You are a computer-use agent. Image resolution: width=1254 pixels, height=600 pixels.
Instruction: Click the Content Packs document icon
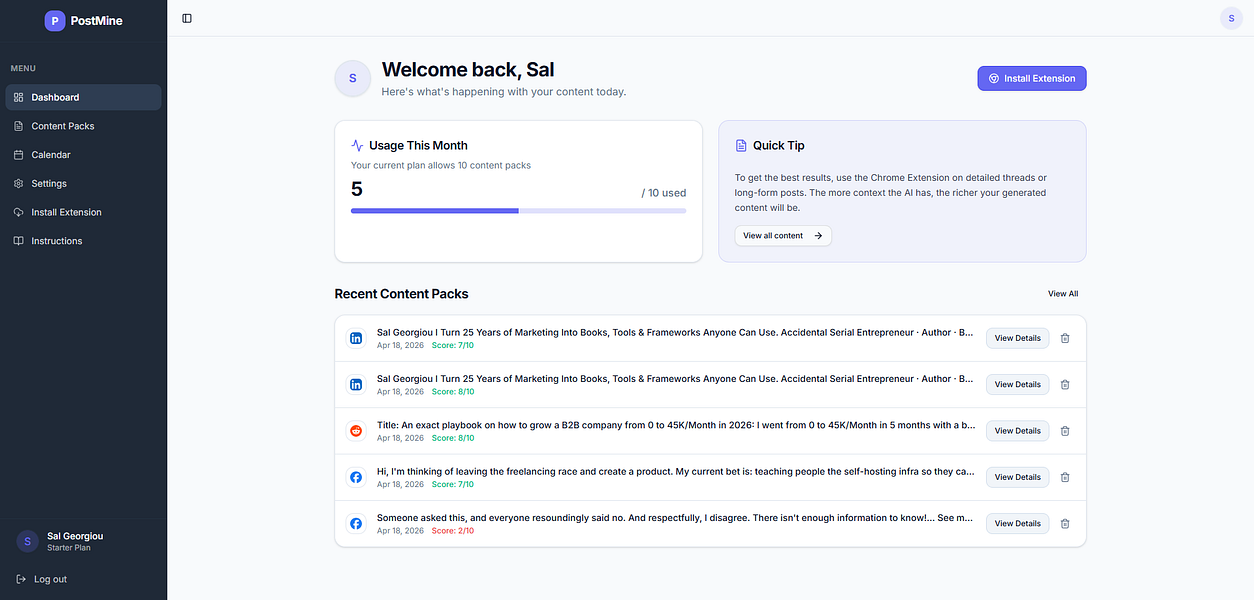click(x=19, y=126)
